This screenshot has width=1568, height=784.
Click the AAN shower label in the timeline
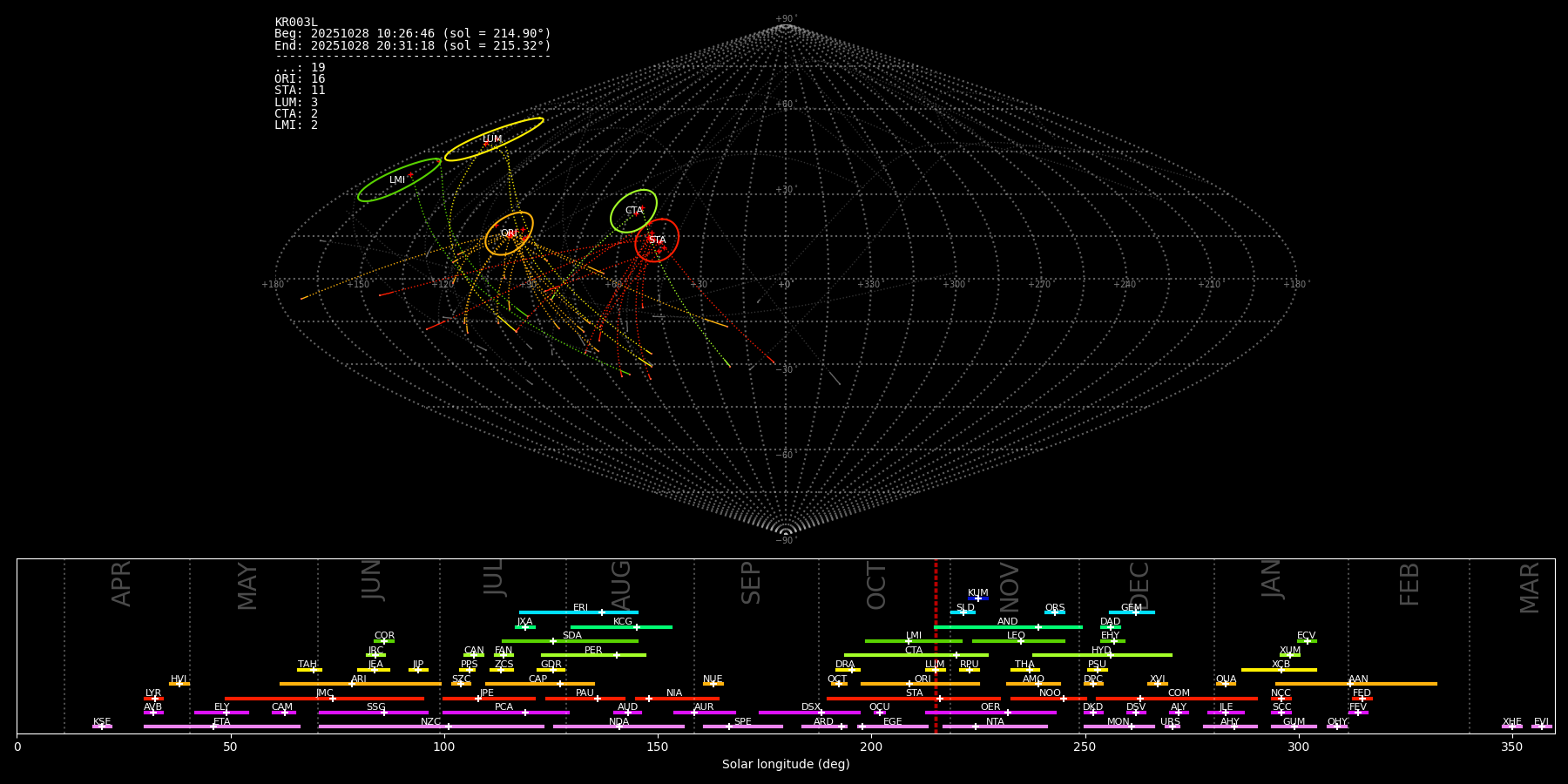[1359, 679]
